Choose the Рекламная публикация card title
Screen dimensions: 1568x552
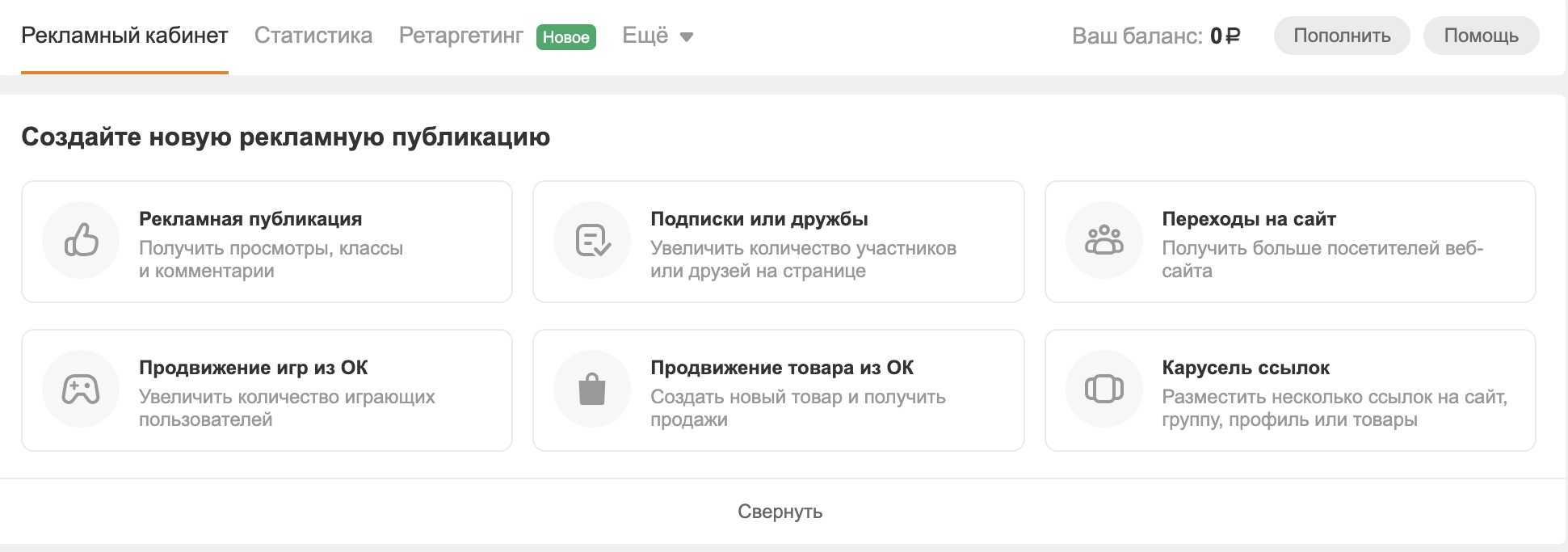(x=250, y=219)
